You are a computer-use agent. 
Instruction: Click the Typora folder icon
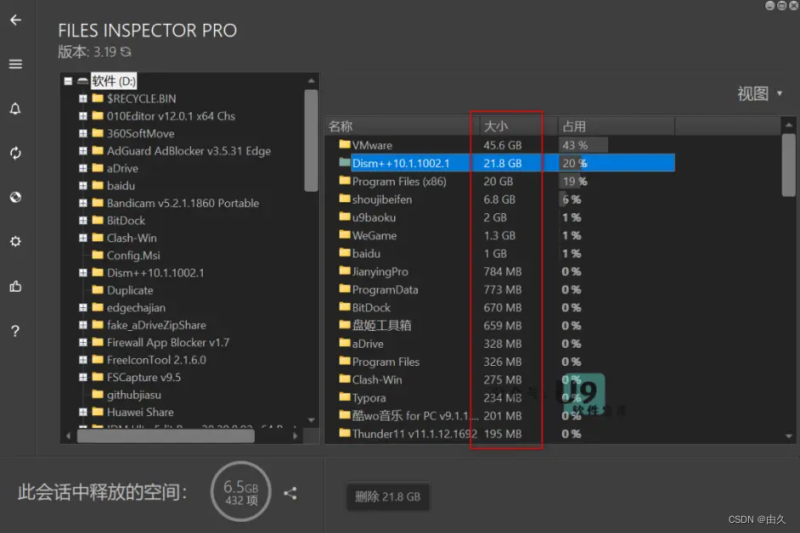tap(344, 397)
